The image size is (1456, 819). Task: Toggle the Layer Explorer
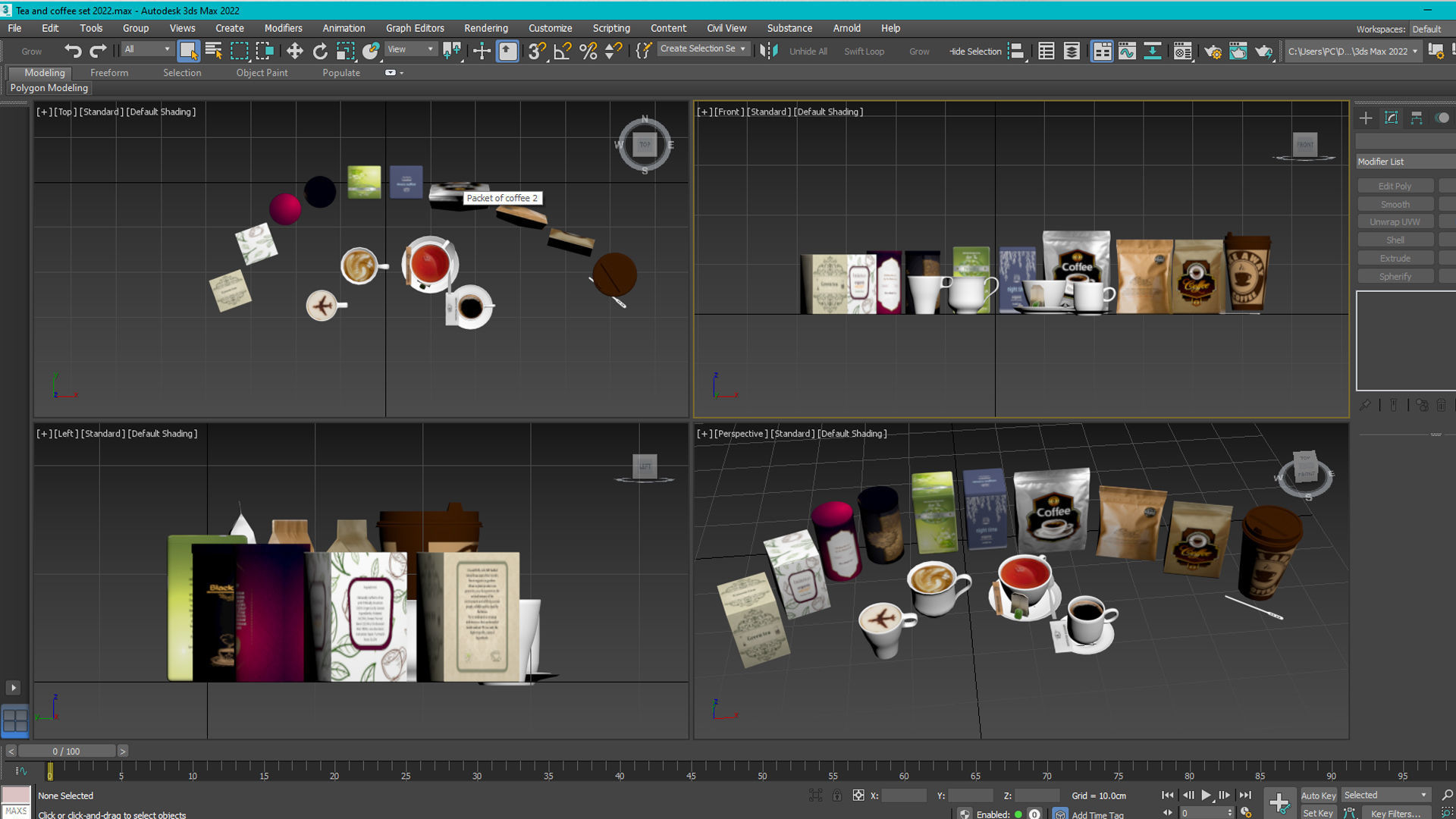(1072, 51)
